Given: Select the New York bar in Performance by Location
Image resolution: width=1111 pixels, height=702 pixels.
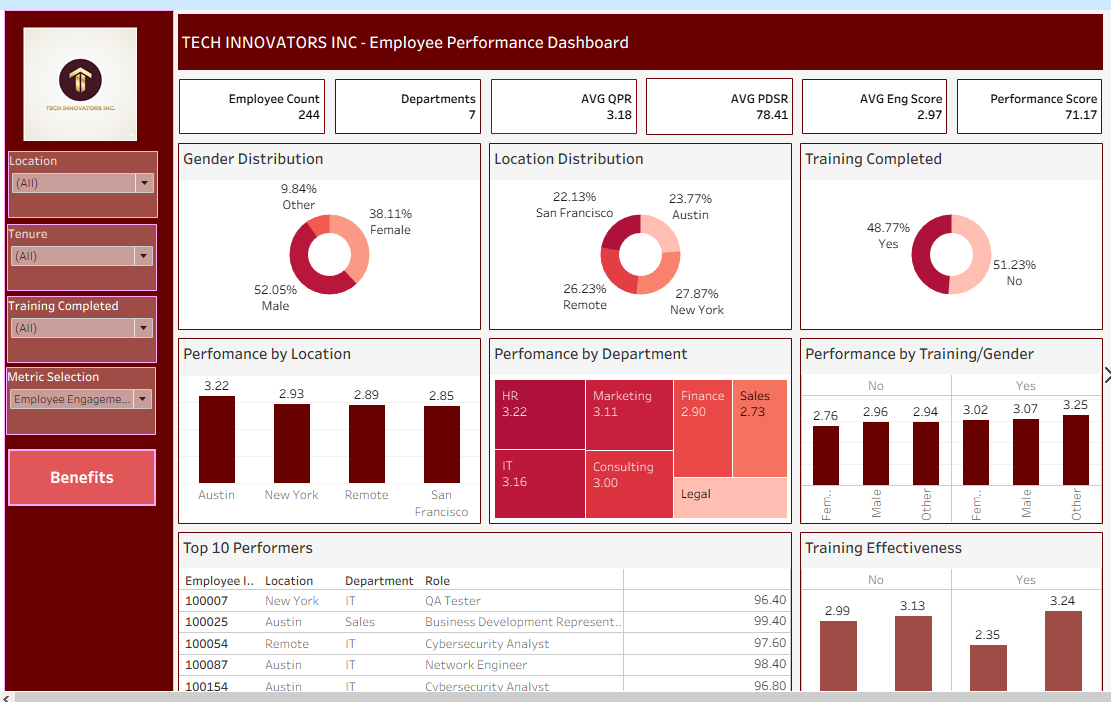Looking at the screenshot, I should tap(292, 443).
